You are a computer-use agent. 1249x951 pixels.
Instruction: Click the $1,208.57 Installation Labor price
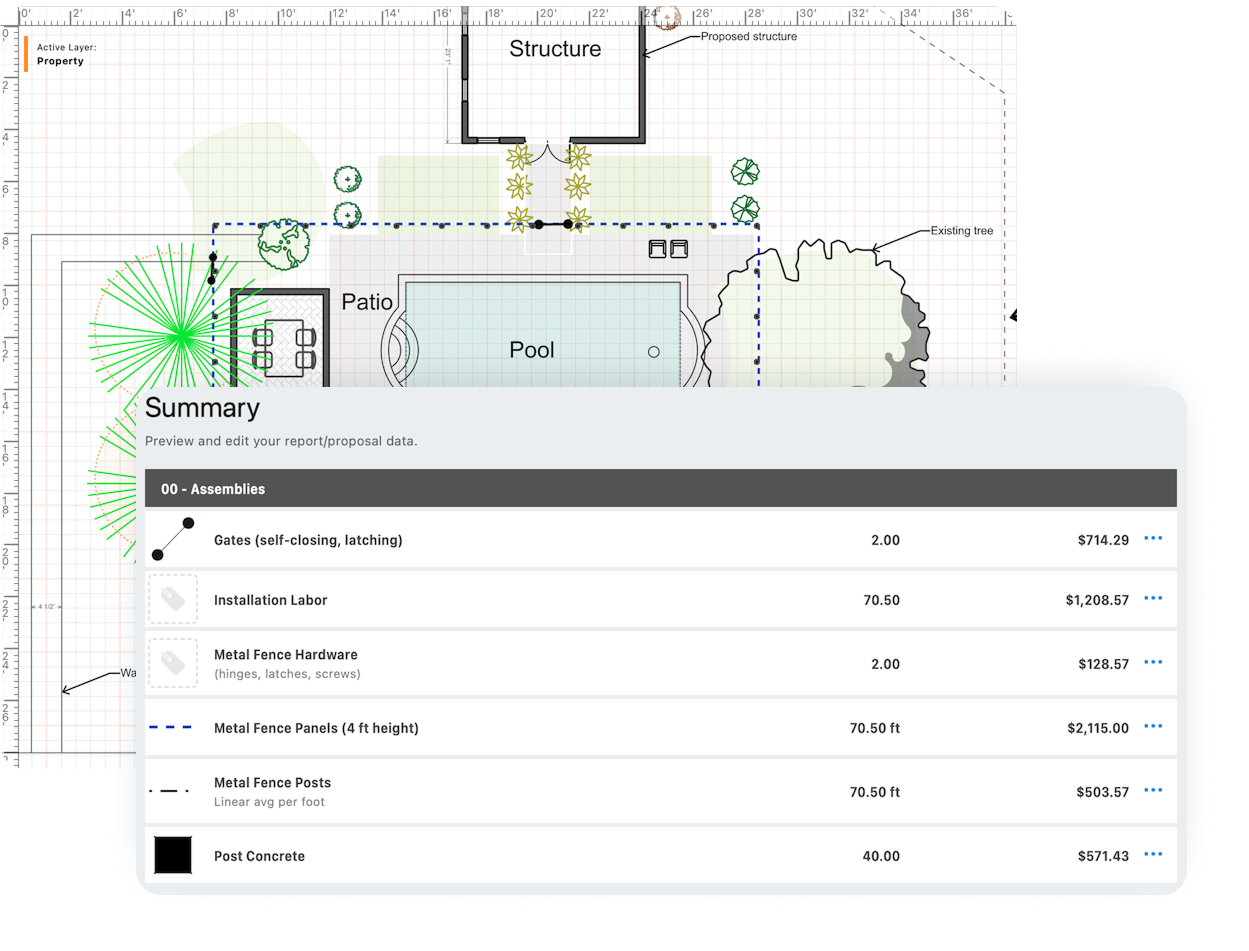(1097, 601)
